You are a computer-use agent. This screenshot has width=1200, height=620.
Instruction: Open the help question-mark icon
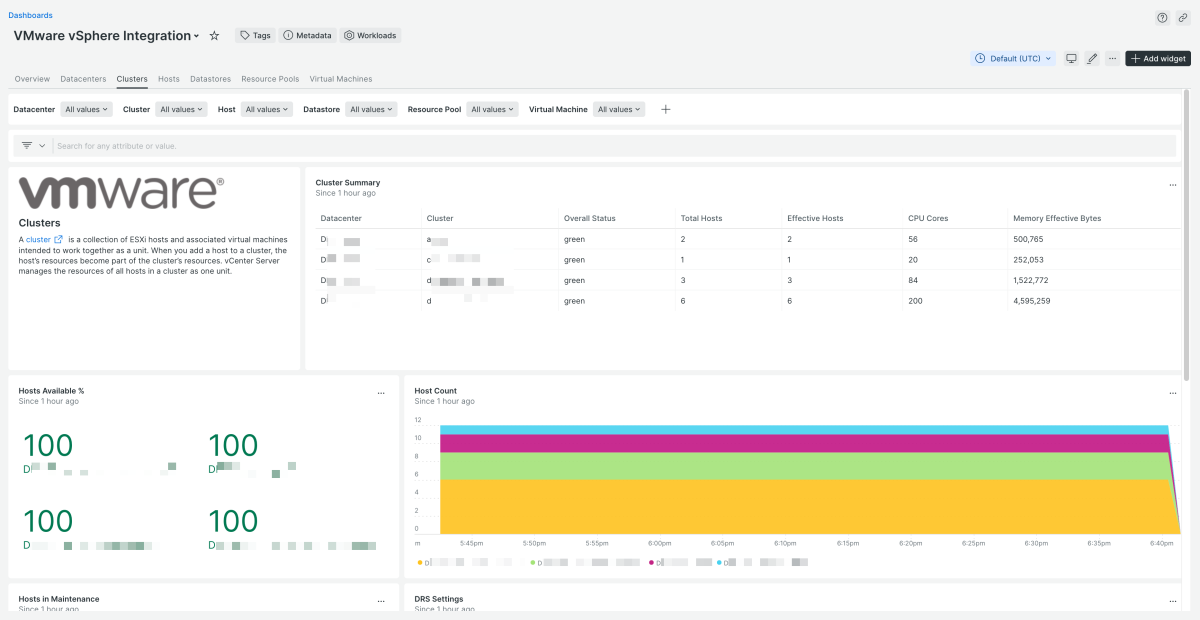coord(1162,17)
